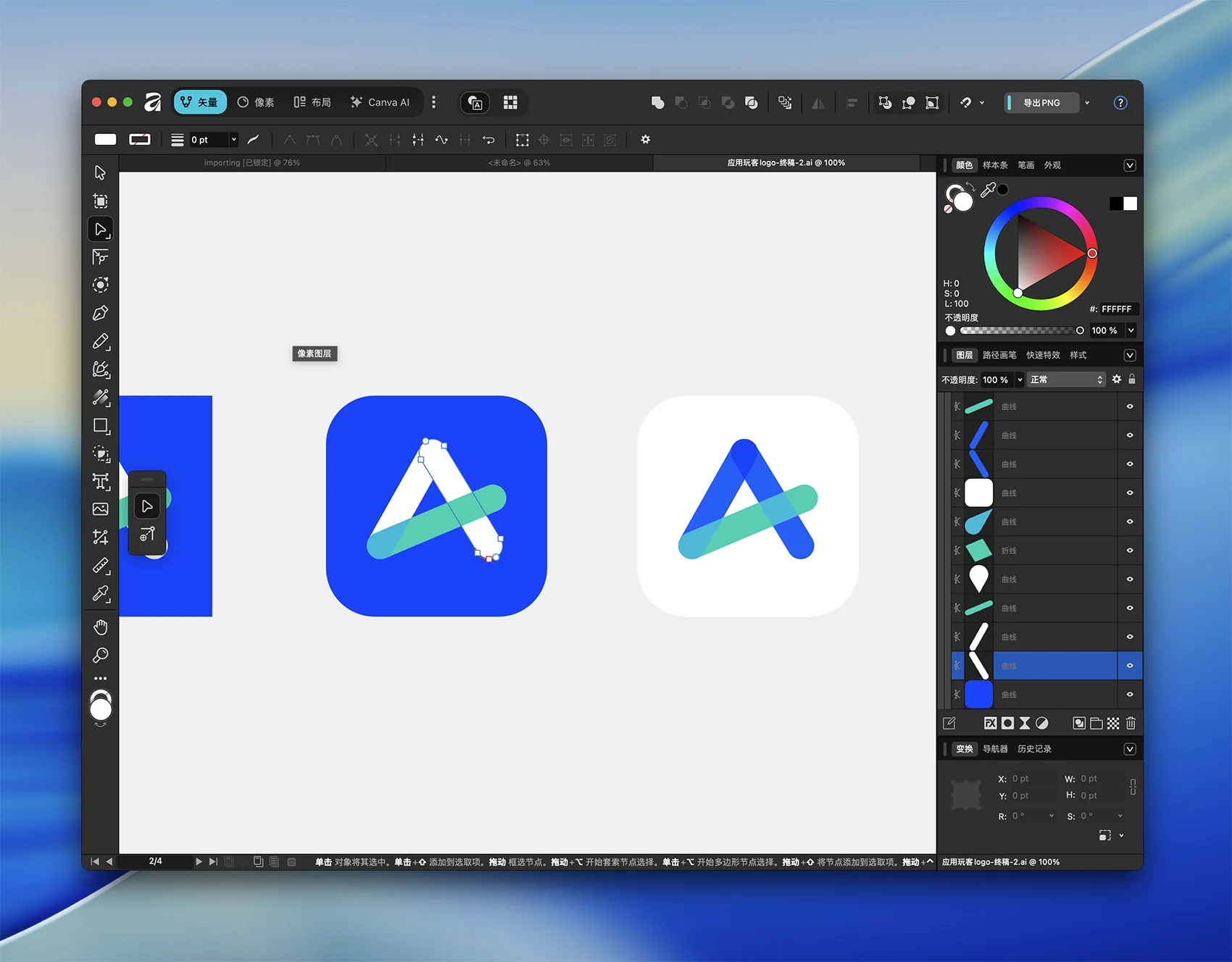Open the Transform panel options menu
Image resolution: width=1232 pixels, height=962 pixels.
(1130, 749)
